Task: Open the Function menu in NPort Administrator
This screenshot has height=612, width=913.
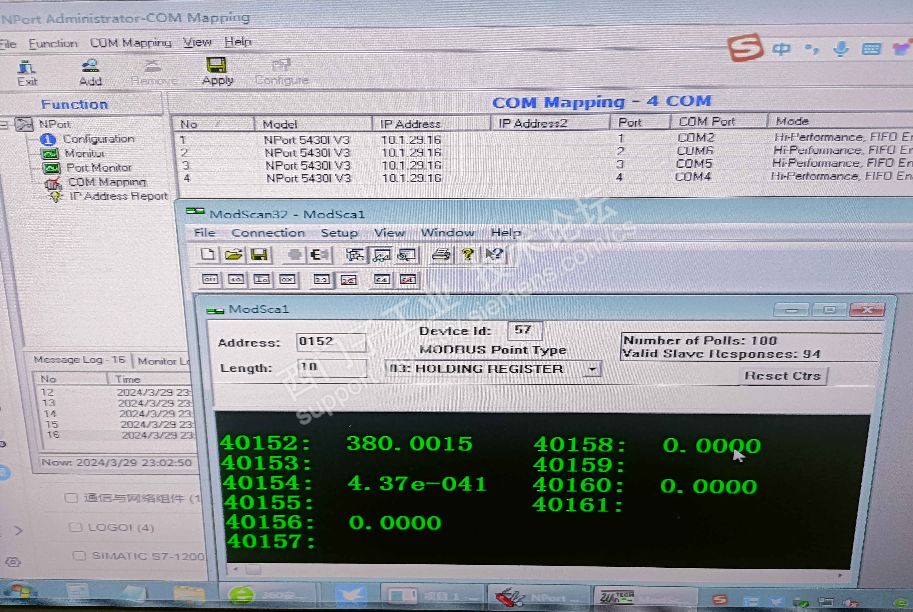Action: point(52,43)
